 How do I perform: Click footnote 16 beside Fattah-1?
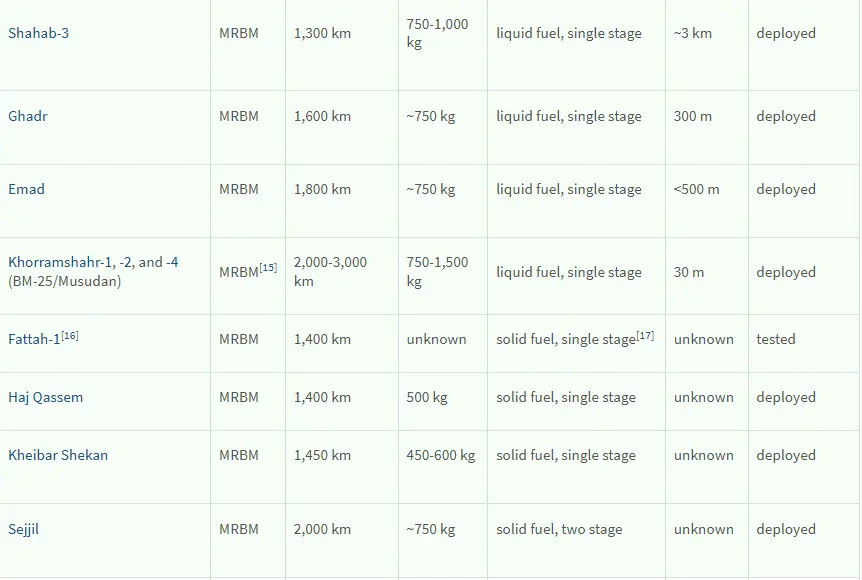pos(70,335)
